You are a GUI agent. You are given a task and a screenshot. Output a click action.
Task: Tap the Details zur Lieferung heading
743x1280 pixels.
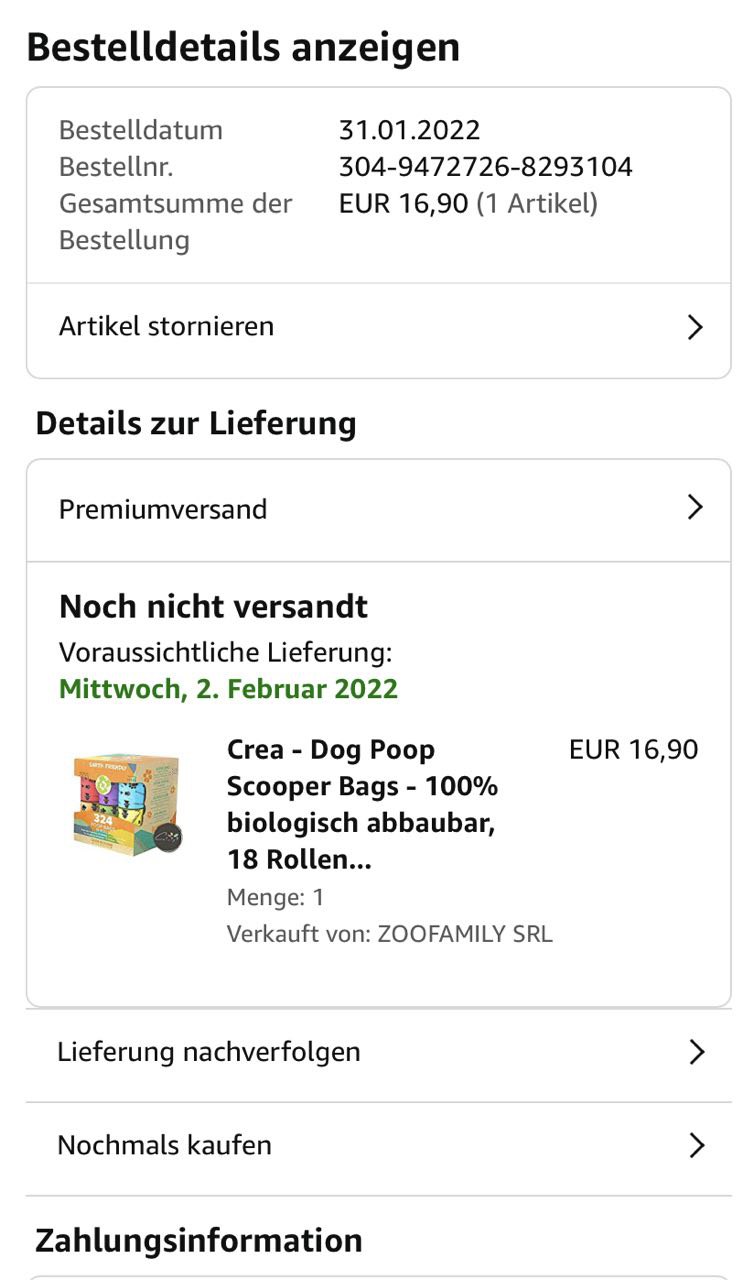point(196,423)
